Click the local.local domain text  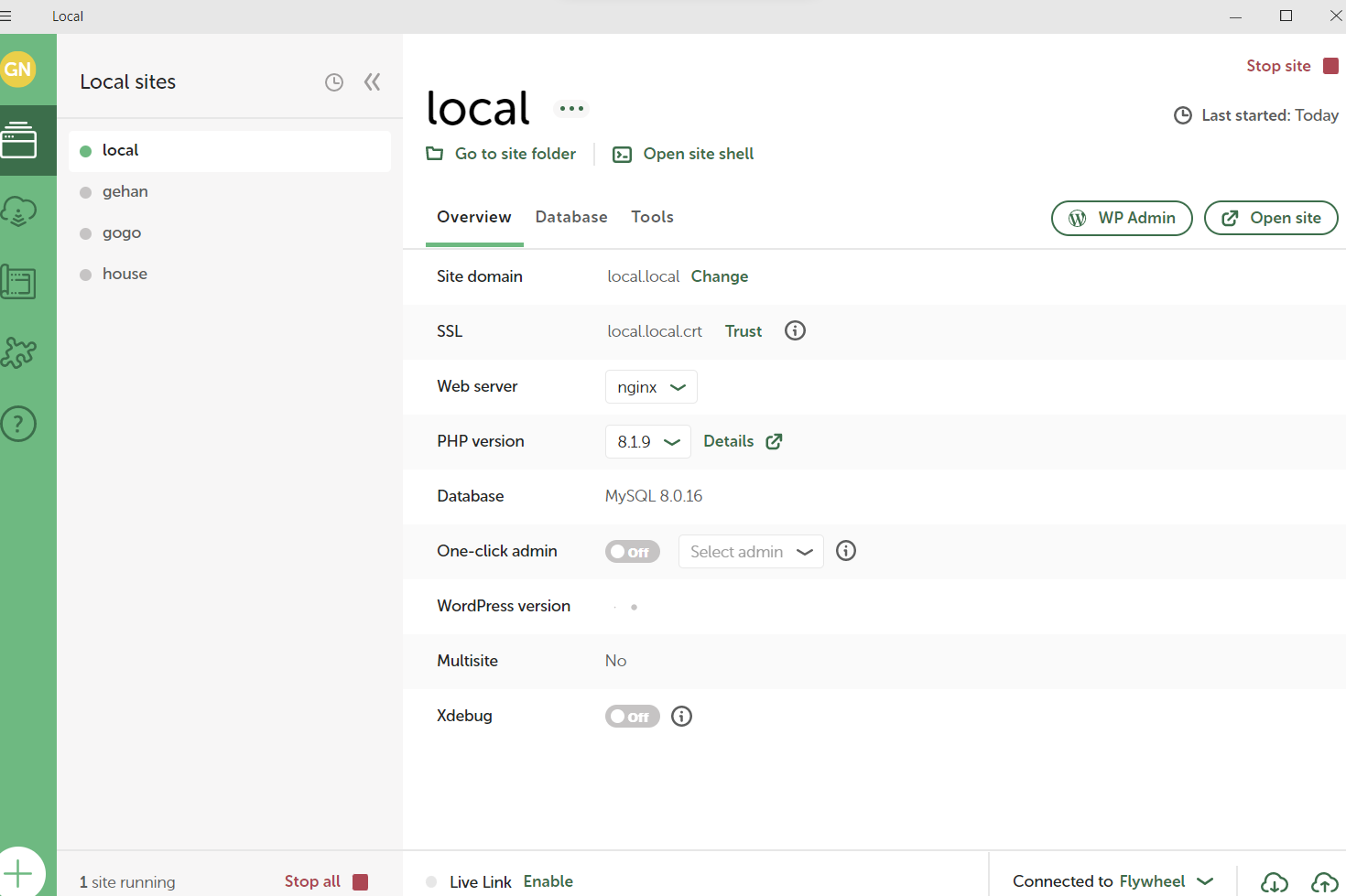pyautogui.click(x=644, y=276)
